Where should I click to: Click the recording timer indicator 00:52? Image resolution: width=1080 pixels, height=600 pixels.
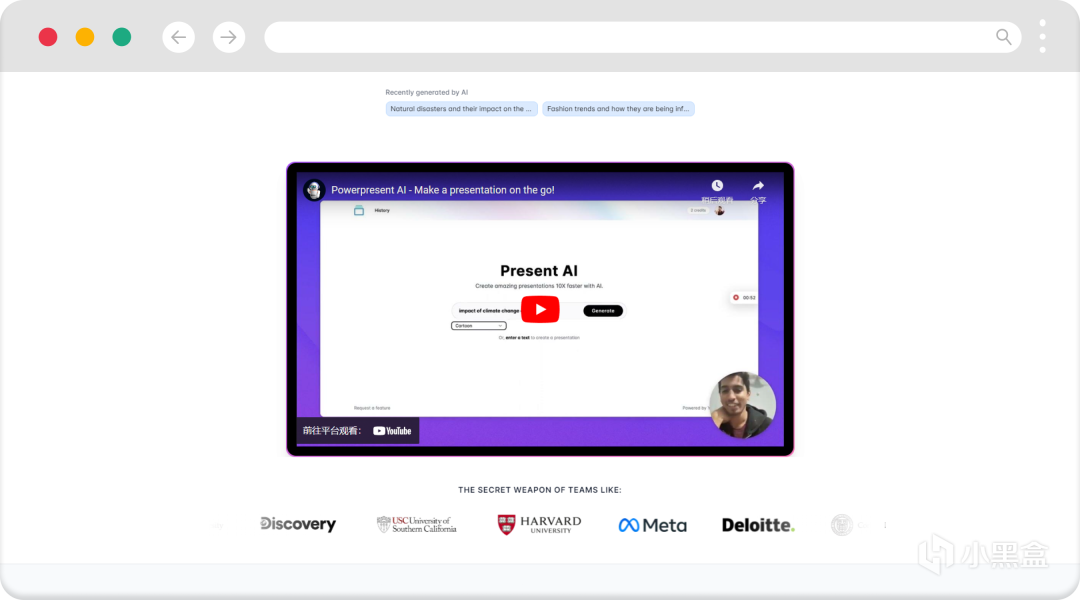pyautogui.click(x=744, y=298)
